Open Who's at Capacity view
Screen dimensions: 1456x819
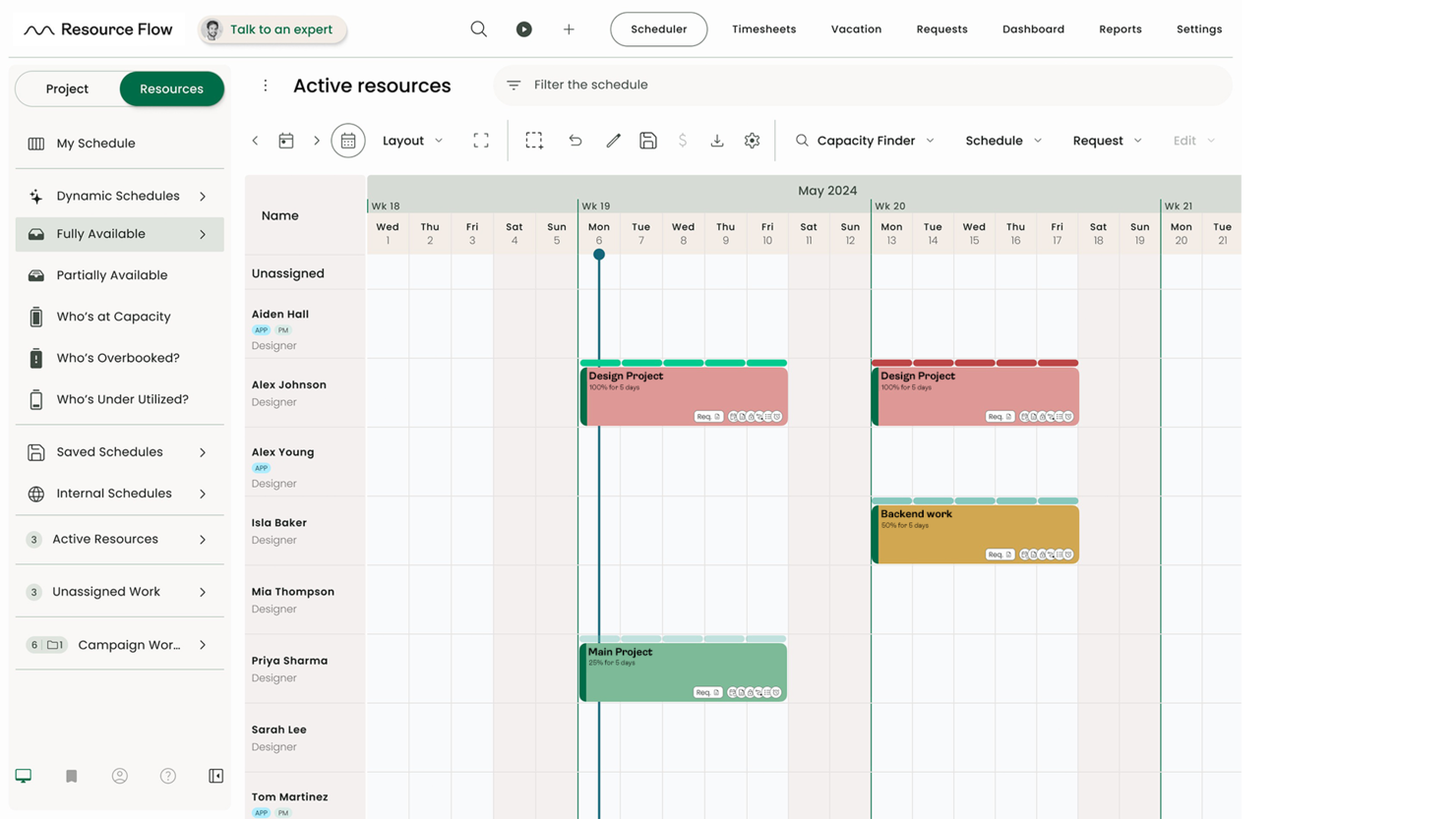tap(119, 317)
